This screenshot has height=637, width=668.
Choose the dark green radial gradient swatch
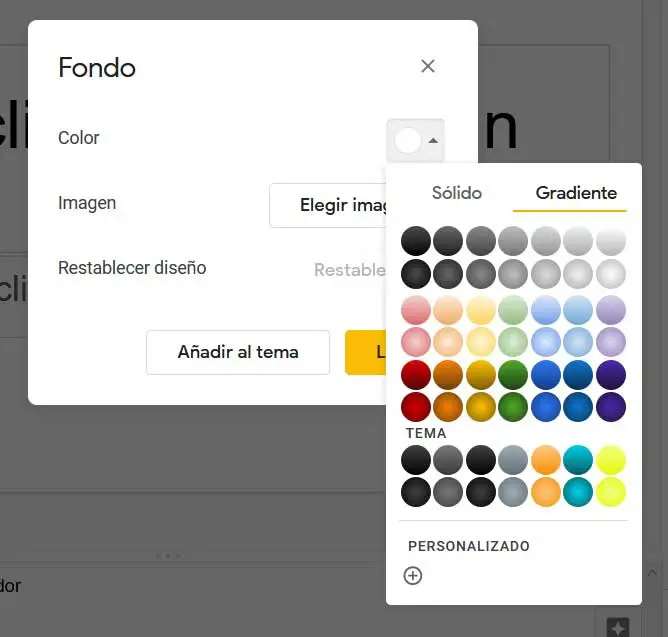513,407
